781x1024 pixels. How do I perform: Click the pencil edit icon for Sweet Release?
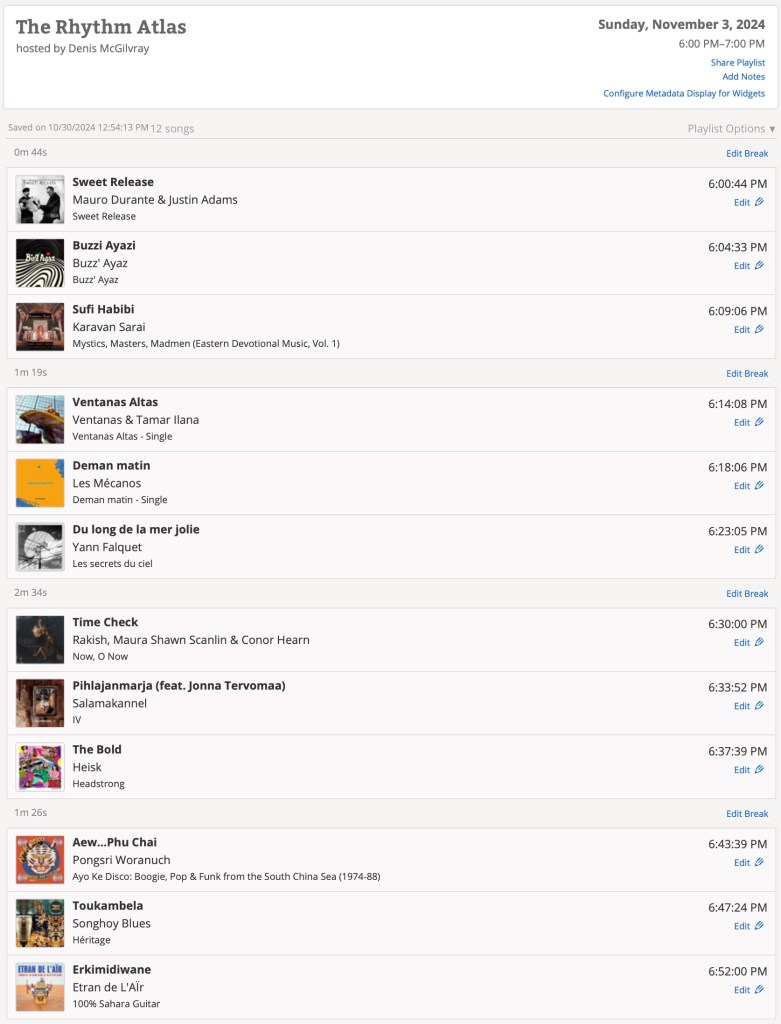[759, 202]
